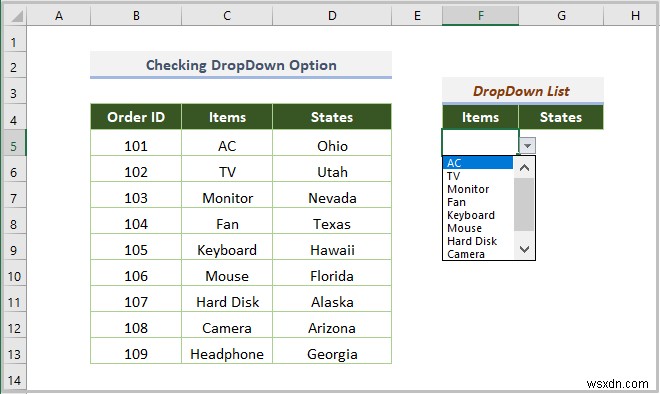Choose AC from the dropdown list
Screen dimensions: 660x394
[x=478, y=163]
